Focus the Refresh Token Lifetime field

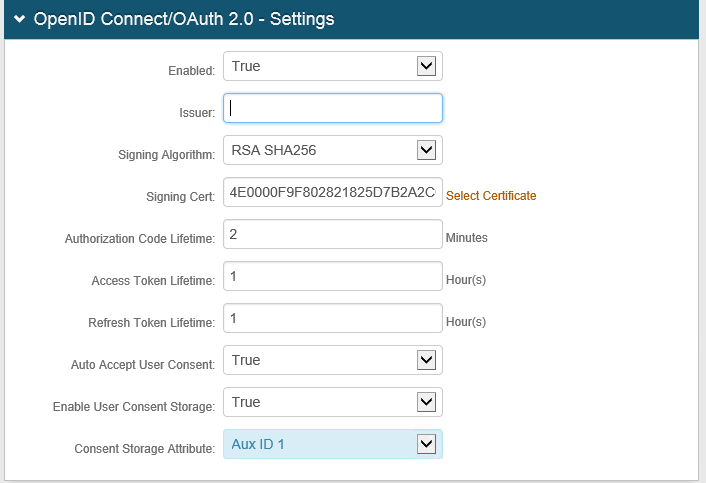coord(332,319)
